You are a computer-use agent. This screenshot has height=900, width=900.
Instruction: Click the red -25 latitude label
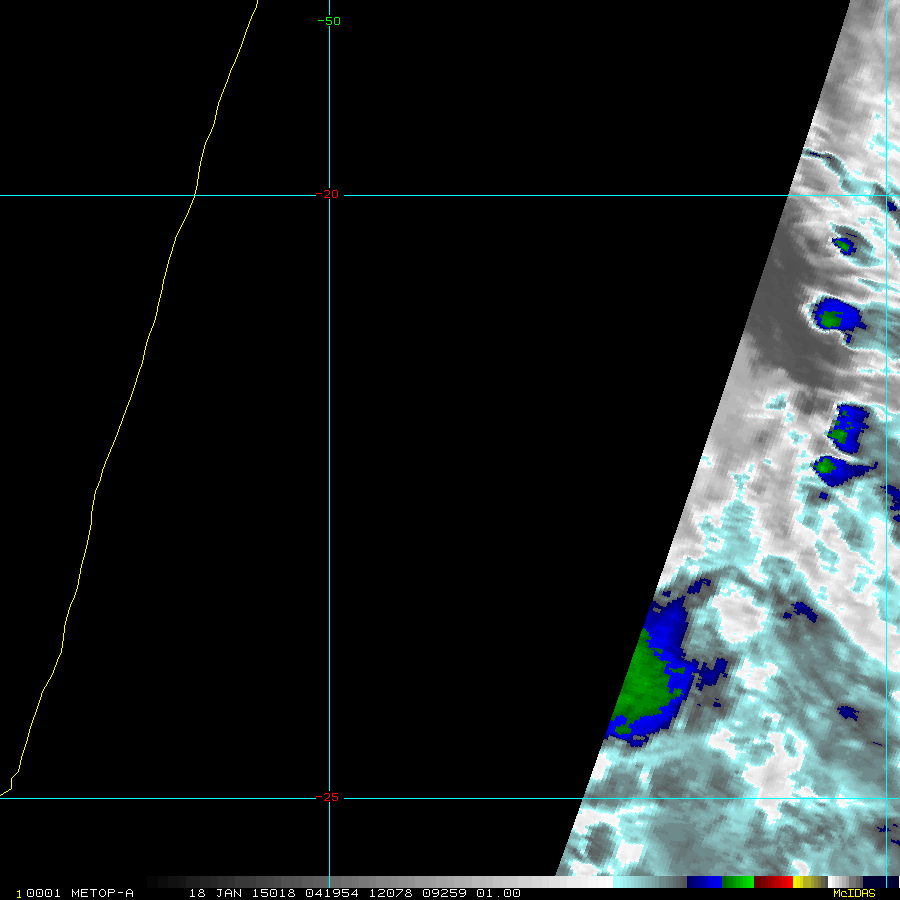329,797
